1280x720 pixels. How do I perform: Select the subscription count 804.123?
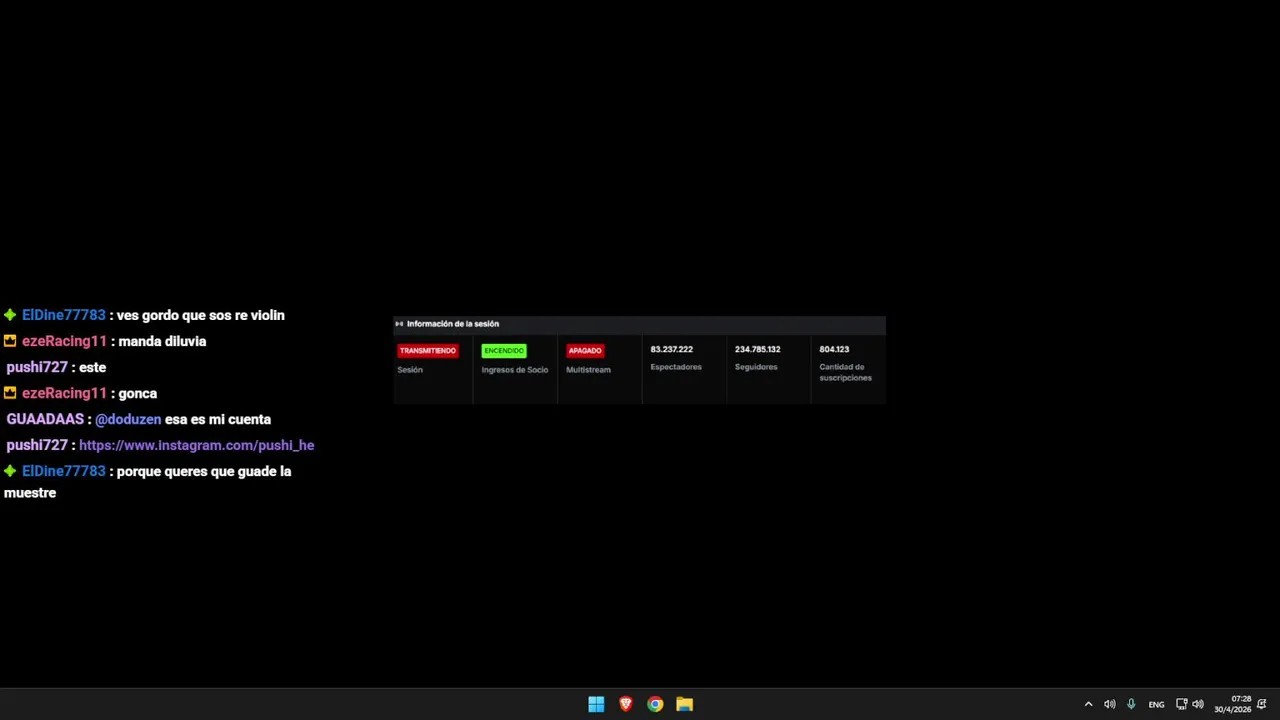[x=834, y=349]
